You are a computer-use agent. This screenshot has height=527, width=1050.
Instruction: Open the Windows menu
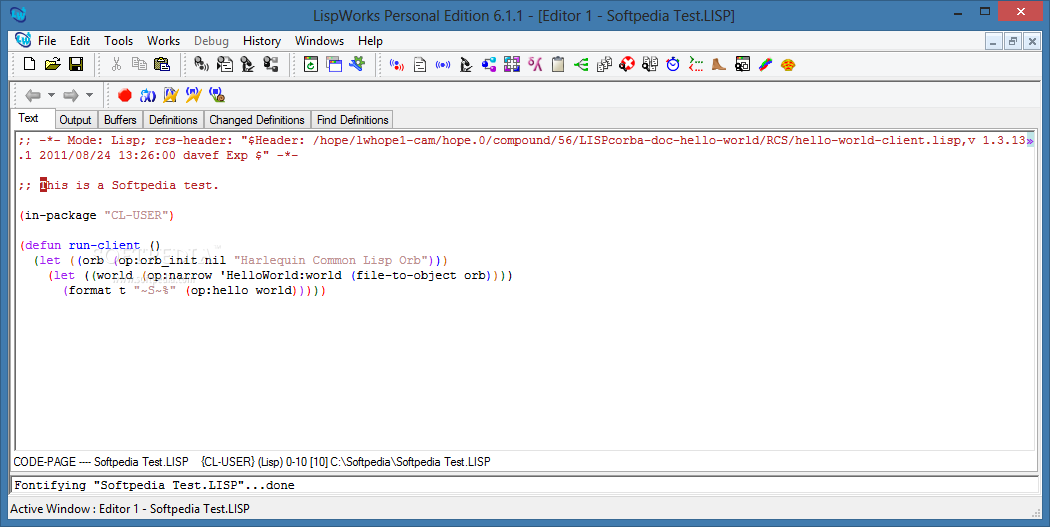click(319, 41)
